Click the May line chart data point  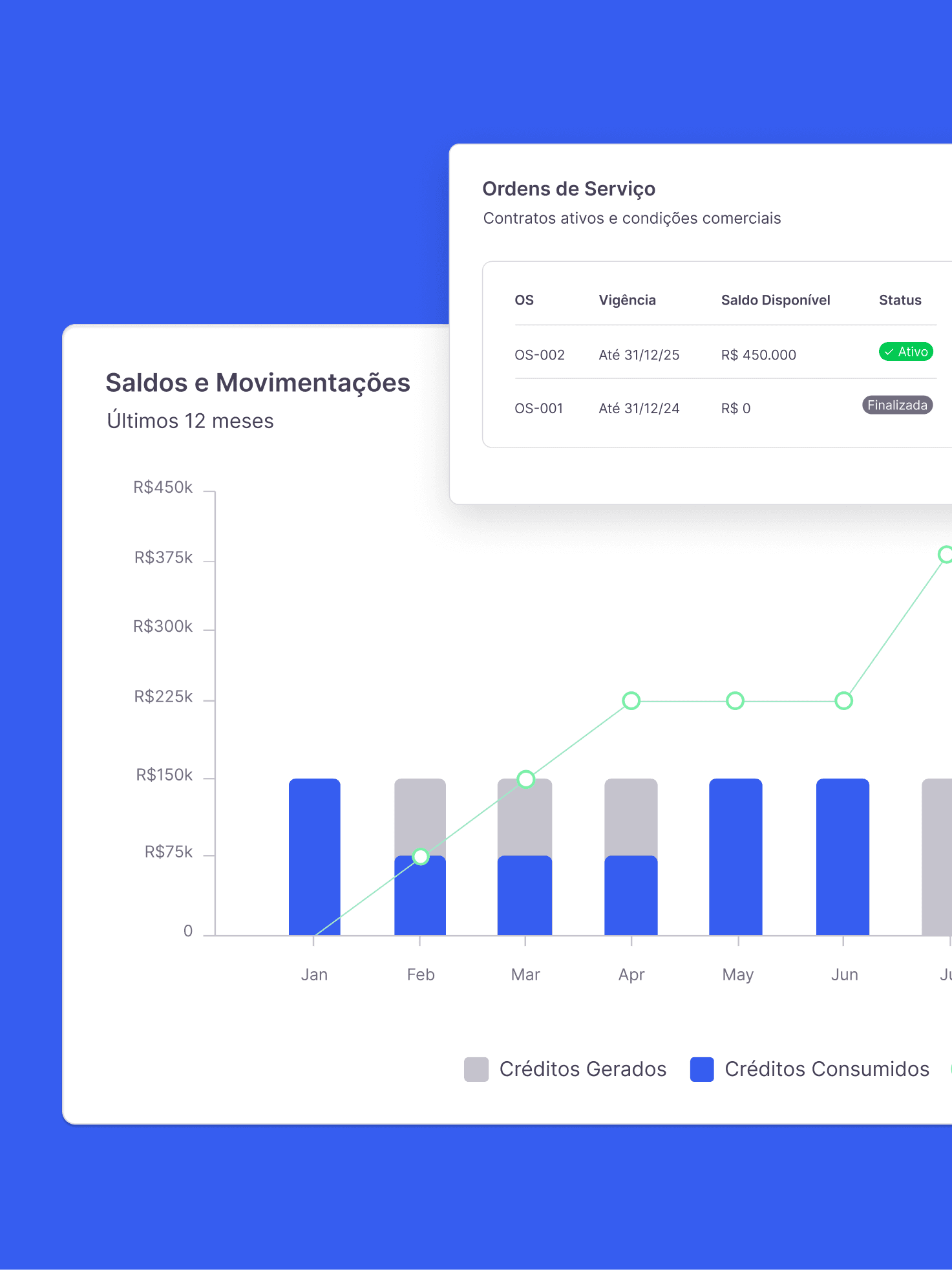click(x=735, y=701)
